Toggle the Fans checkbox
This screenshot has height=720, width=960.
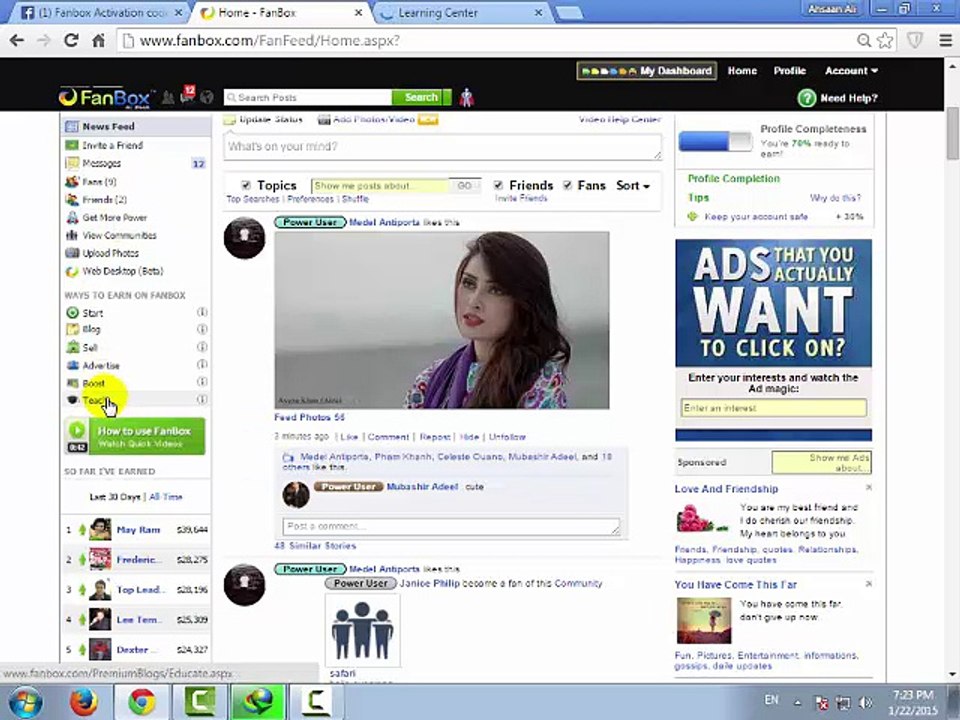[x=568, y=185]
